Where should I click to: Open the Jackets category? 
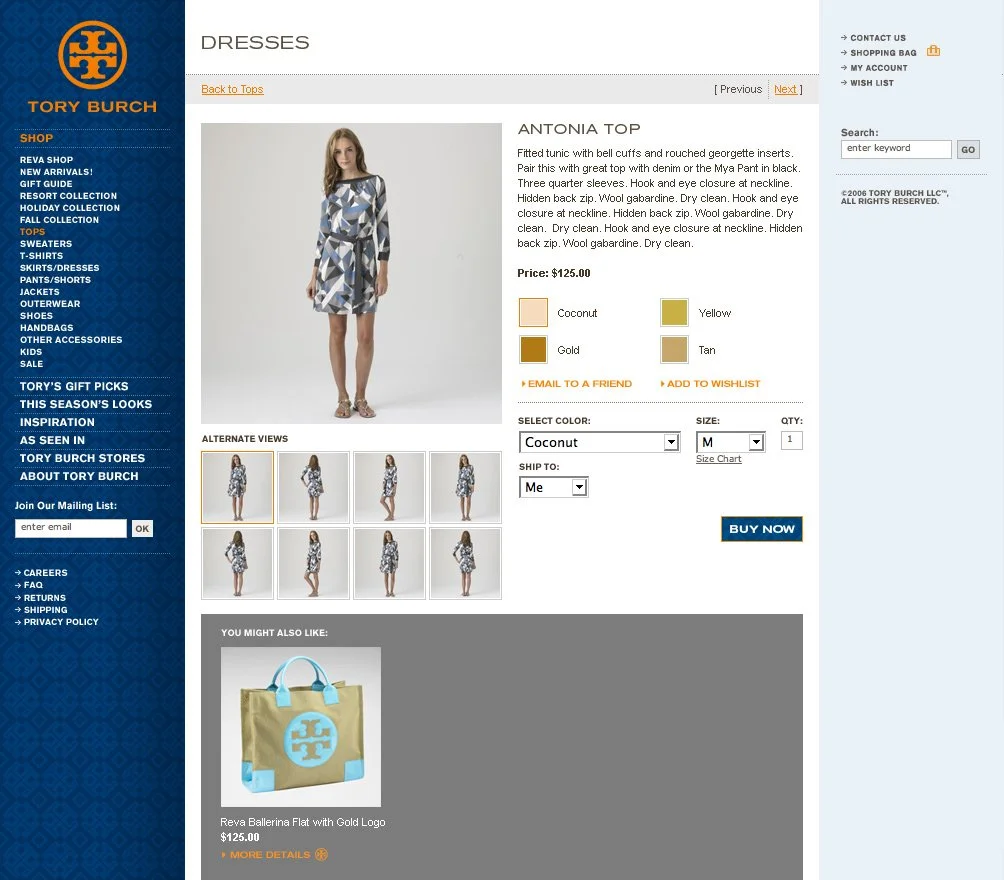[x=40, y=291]
